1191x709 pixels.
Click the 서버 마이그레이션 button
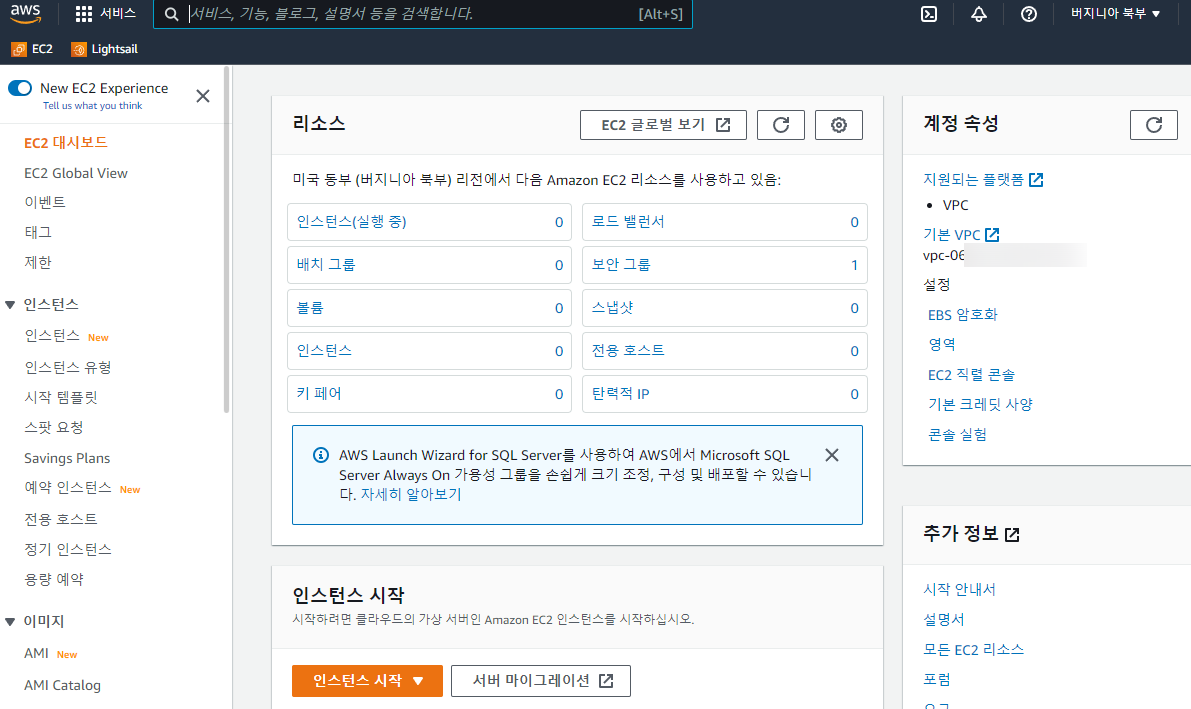click(541, 681)
